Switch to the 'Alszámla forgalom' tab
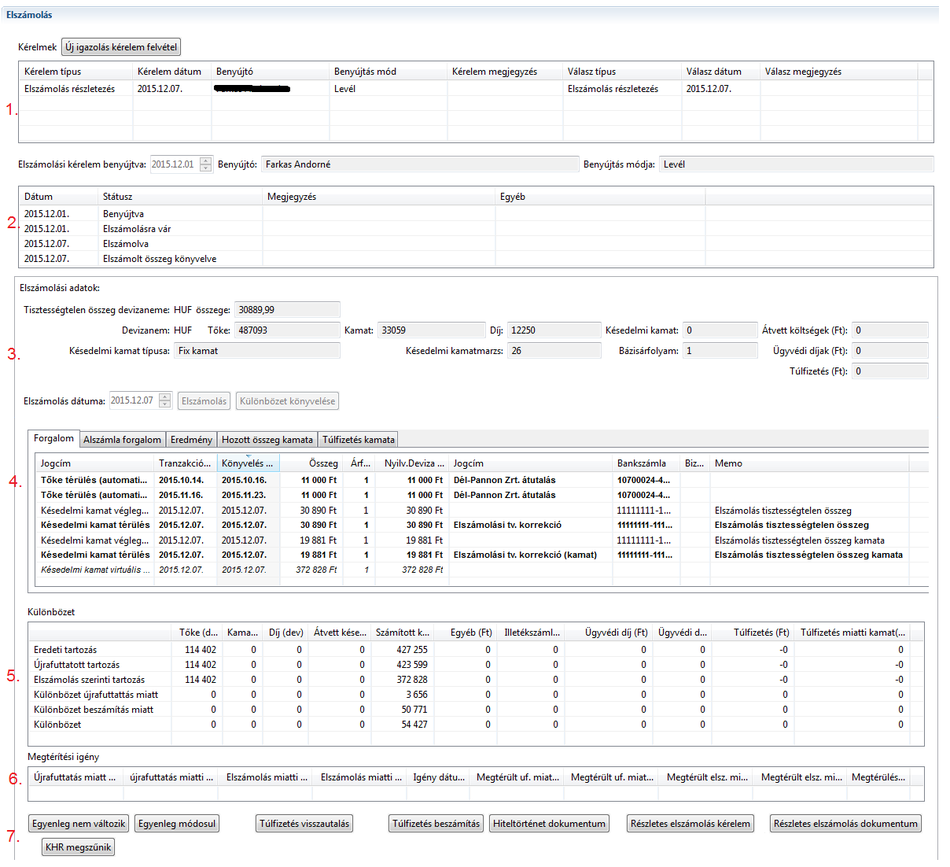The image size is (950, 867). point(120,439)
